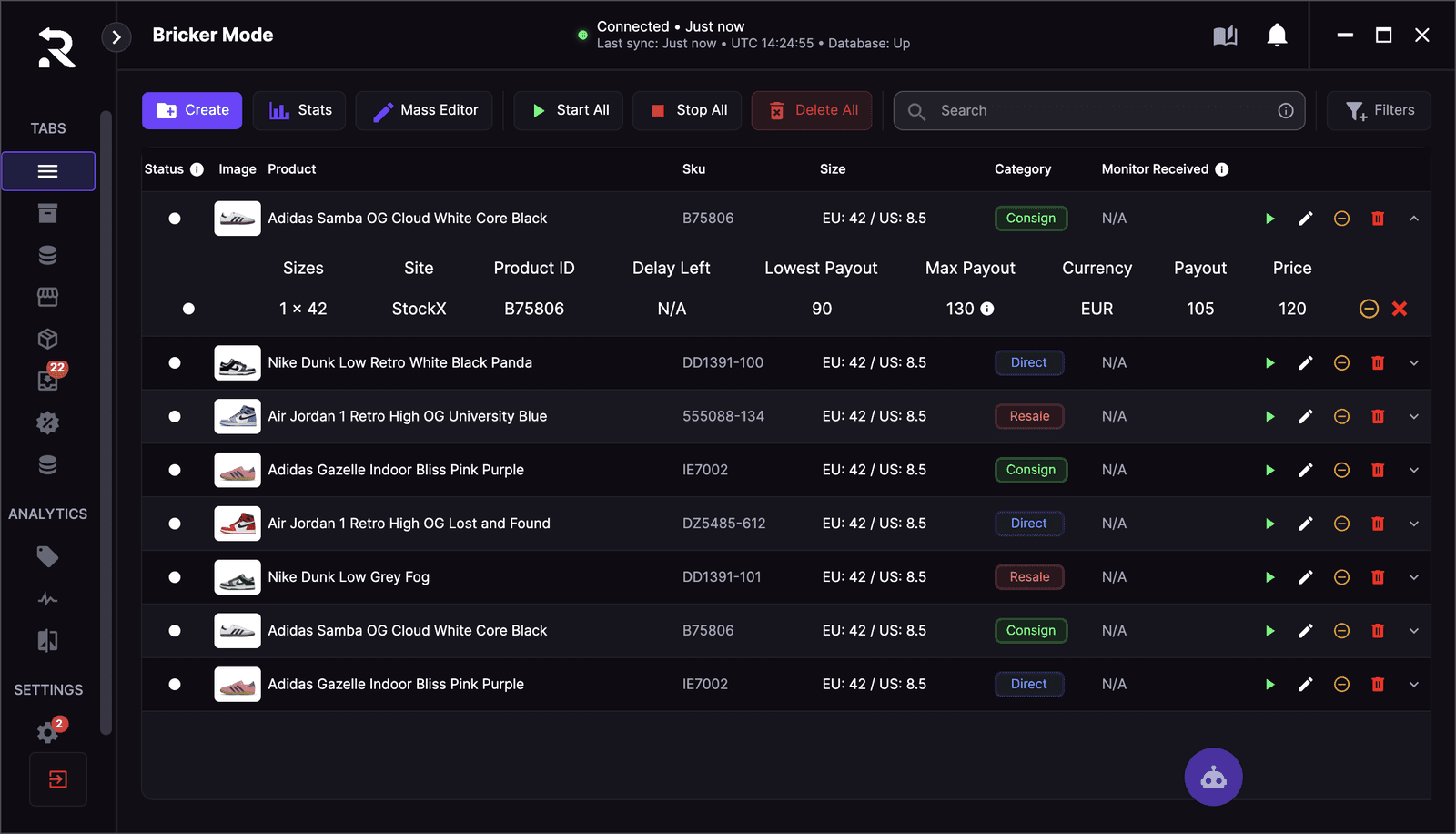Click the info icon in search bar
This screenshot has width=1456, height=834.
1286,110
